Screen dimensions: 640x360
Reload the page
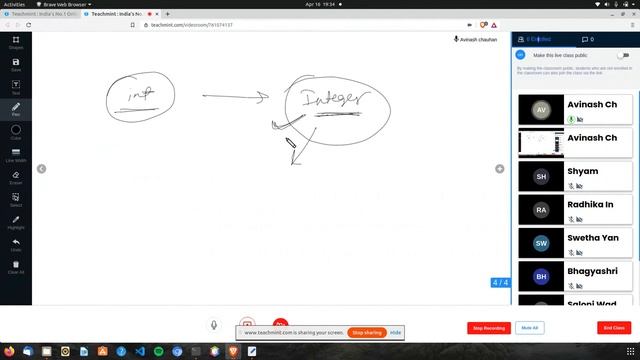(29, 25)
